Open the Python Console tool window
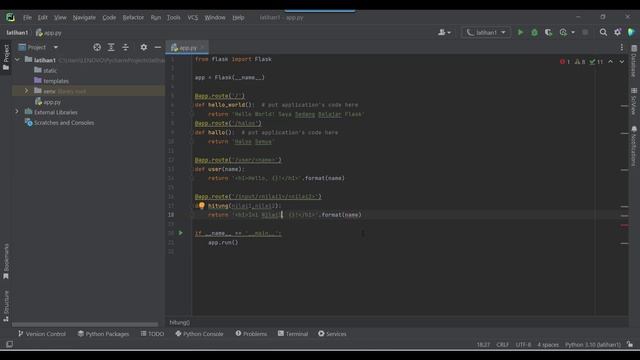640x360 pixels. pos(199,334)
